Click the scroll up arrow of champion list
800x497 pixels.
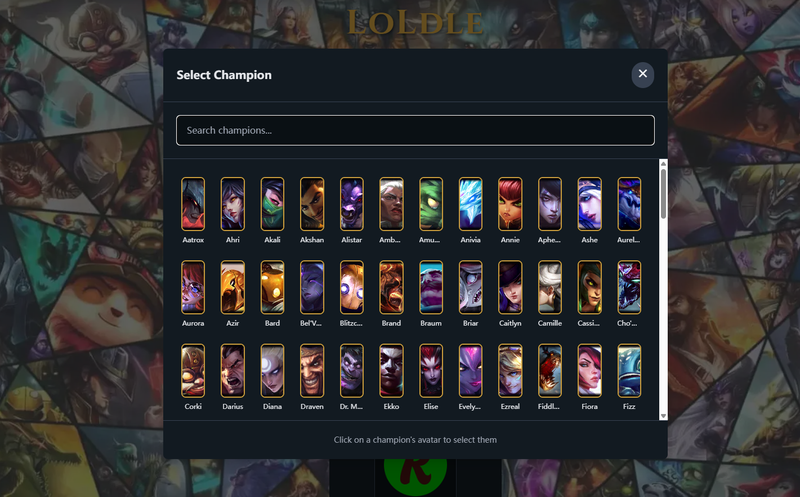(x=663, y=163)
